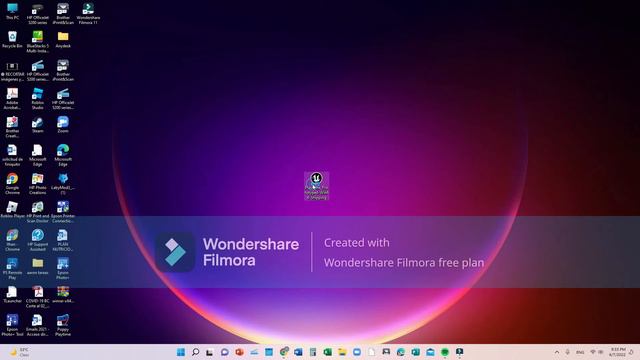Switch to Filmora on the taskbar
Image resolution: width=640 pixels, height=360 pixels.
[x=460, y=352]
